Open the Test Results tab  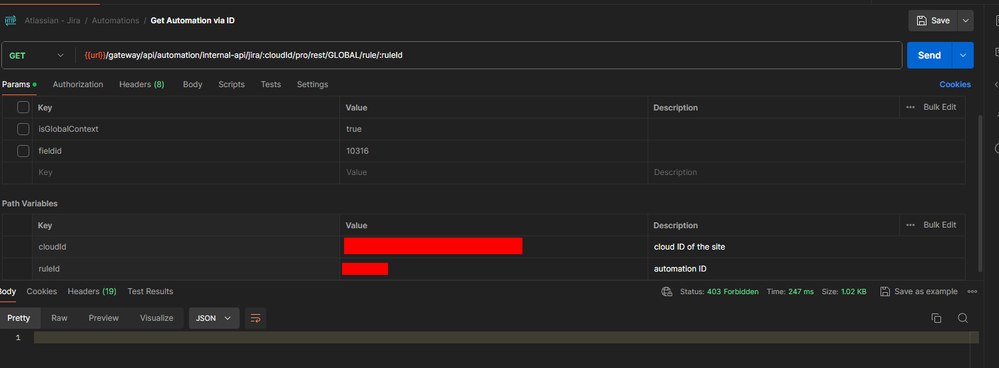(x=150, y=291)
